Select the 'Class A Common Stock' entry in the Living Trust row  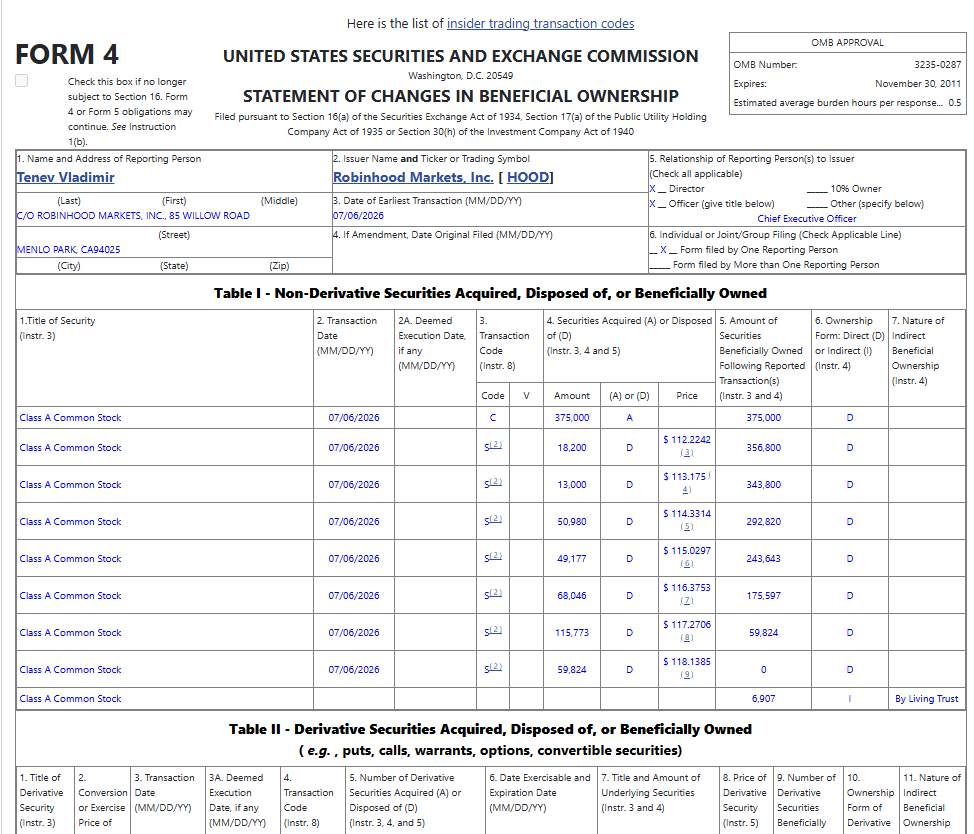pos(70,699)
